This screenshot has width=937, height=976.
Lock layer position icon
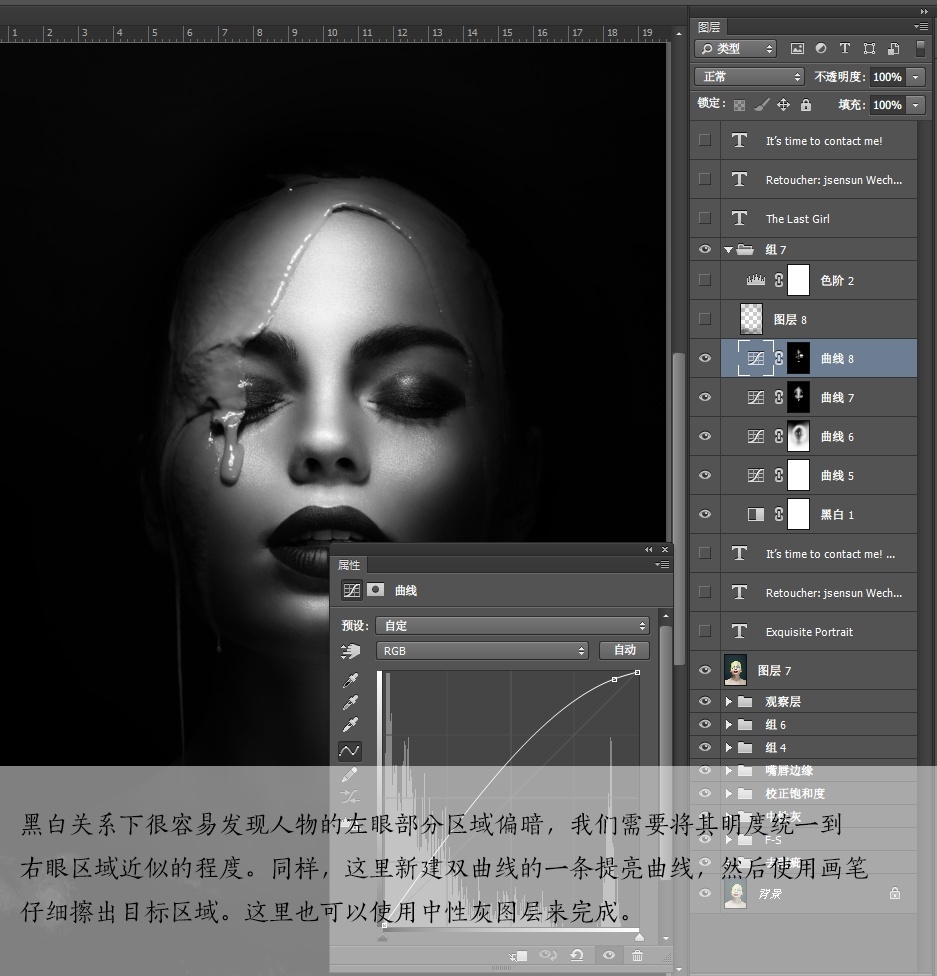pos(783,105)
